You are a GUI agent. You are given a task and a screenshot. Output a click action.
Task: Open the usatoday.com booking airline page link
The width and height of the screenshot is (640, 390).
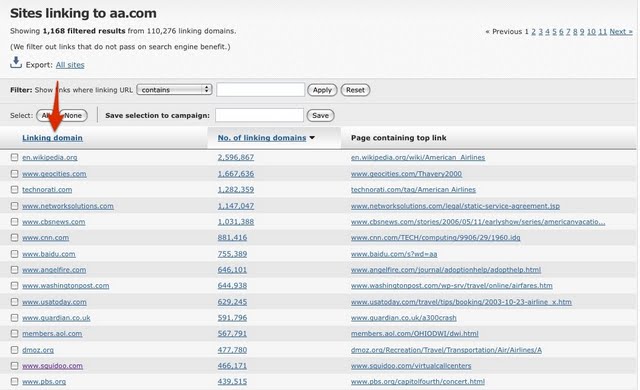[461, 302]
